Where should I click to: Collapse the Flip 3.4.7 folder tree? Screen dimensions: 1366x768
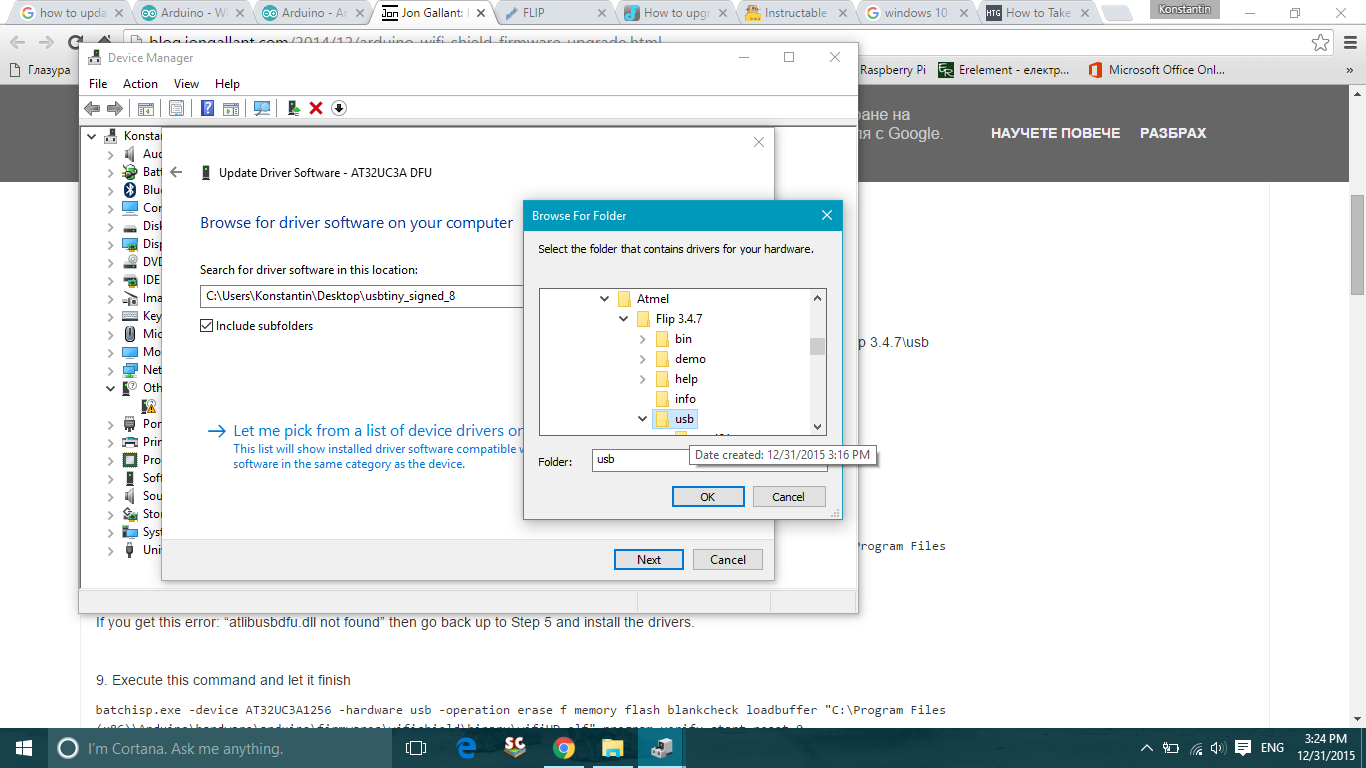[622, 318]
